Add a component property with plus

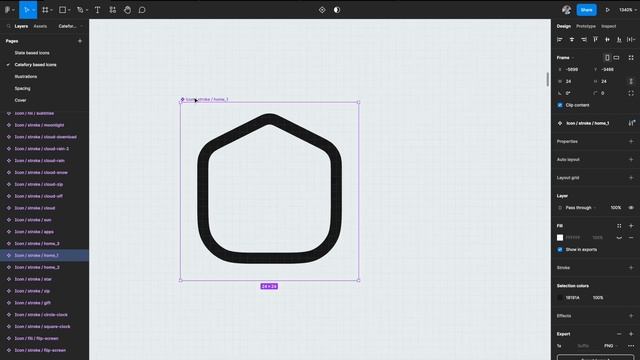coord(631,141)
